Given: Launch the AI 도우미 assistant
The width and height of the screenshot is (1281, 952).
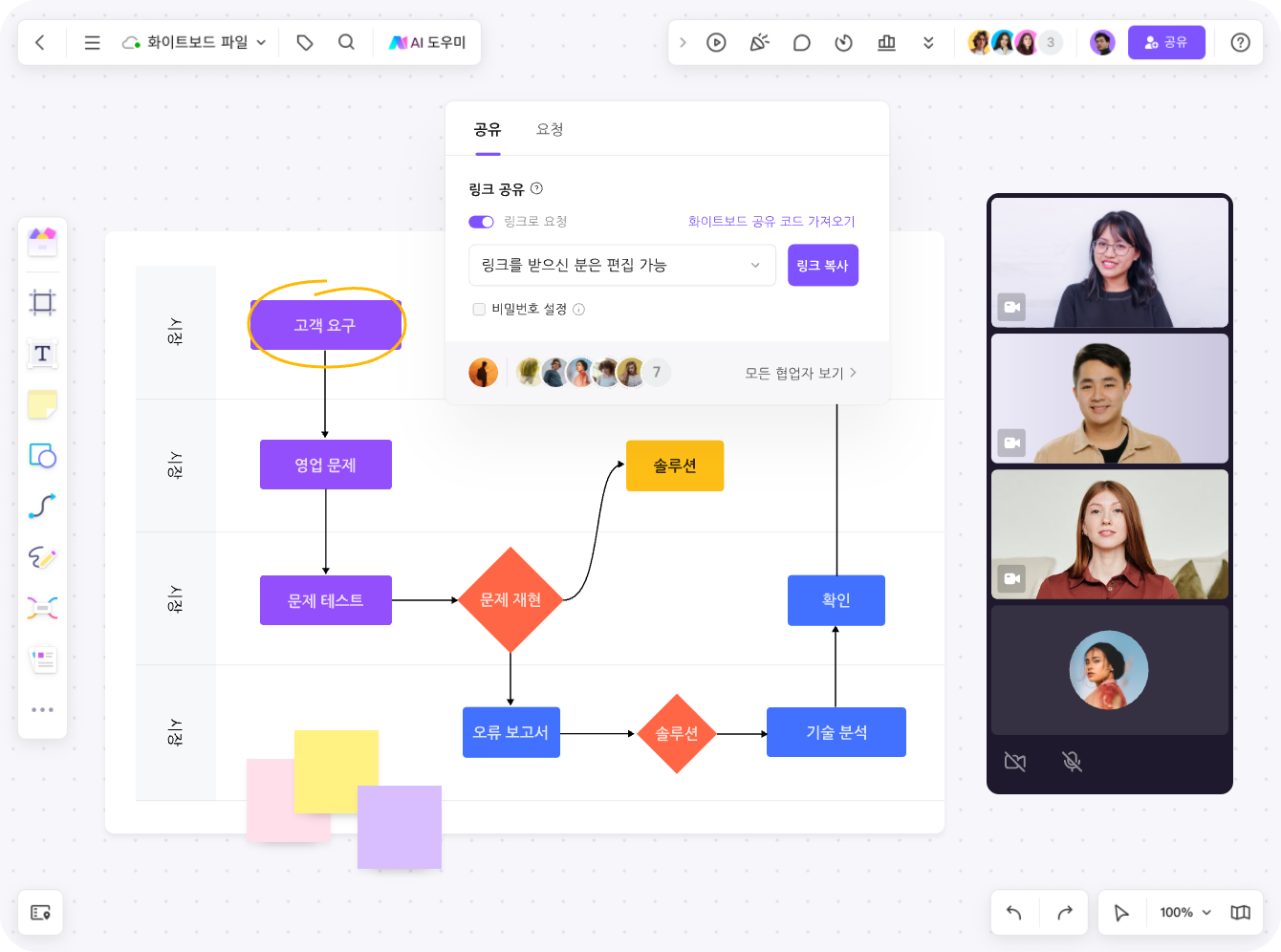Looking at the screenshot, I should point(427,42).
